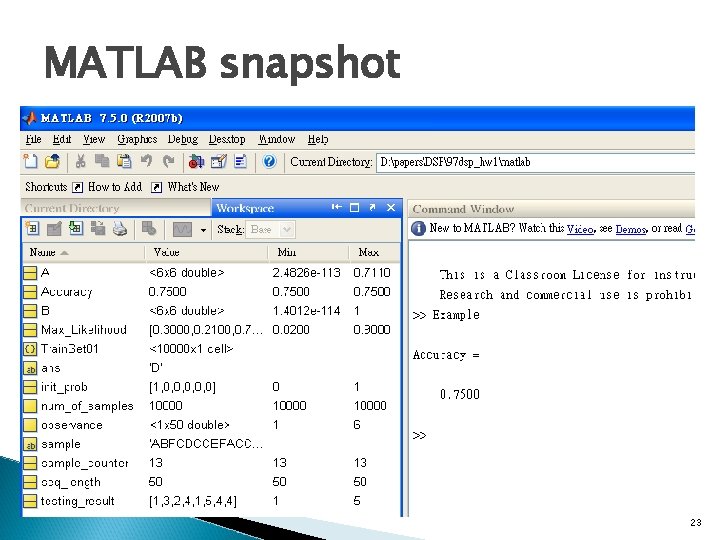Open the Help menu

click(318, 139)
